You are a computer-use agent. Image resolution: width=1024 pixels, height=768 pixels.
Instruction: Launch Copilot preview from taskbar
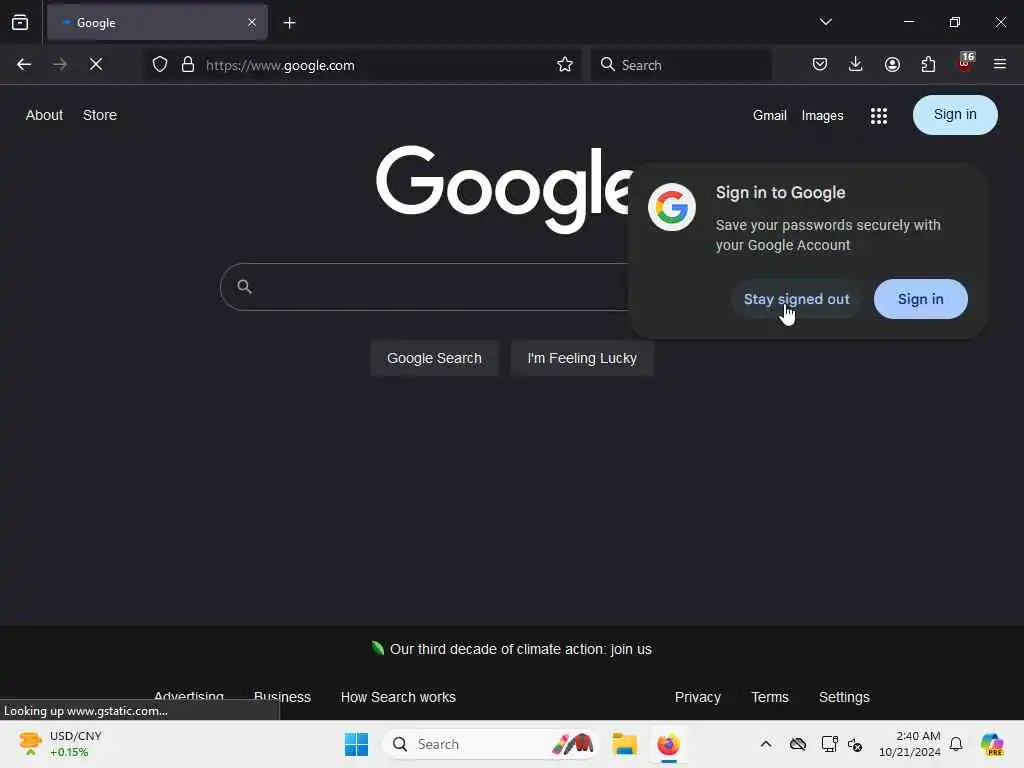click(x=992, y=744)
